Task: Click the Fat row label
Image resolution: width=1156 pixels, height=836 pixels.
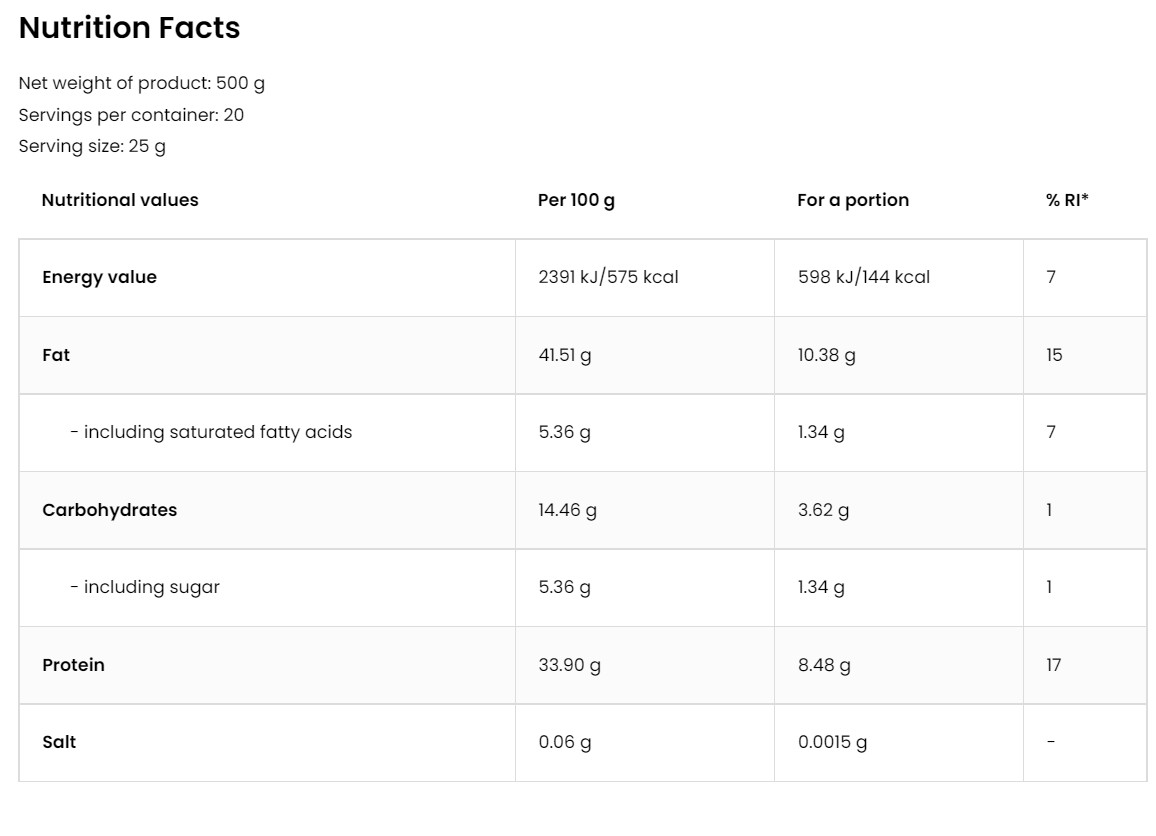Action: click(x=56, y=355)
